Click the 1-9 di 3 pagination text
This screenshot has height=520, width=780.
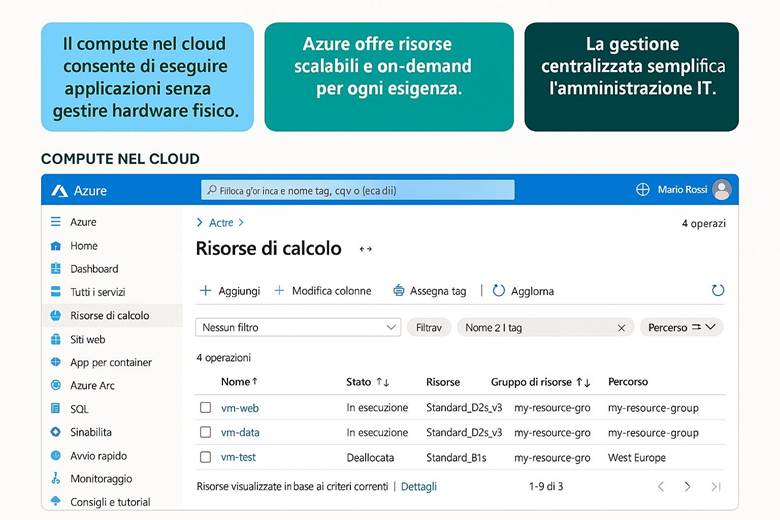tap(546, 487)
